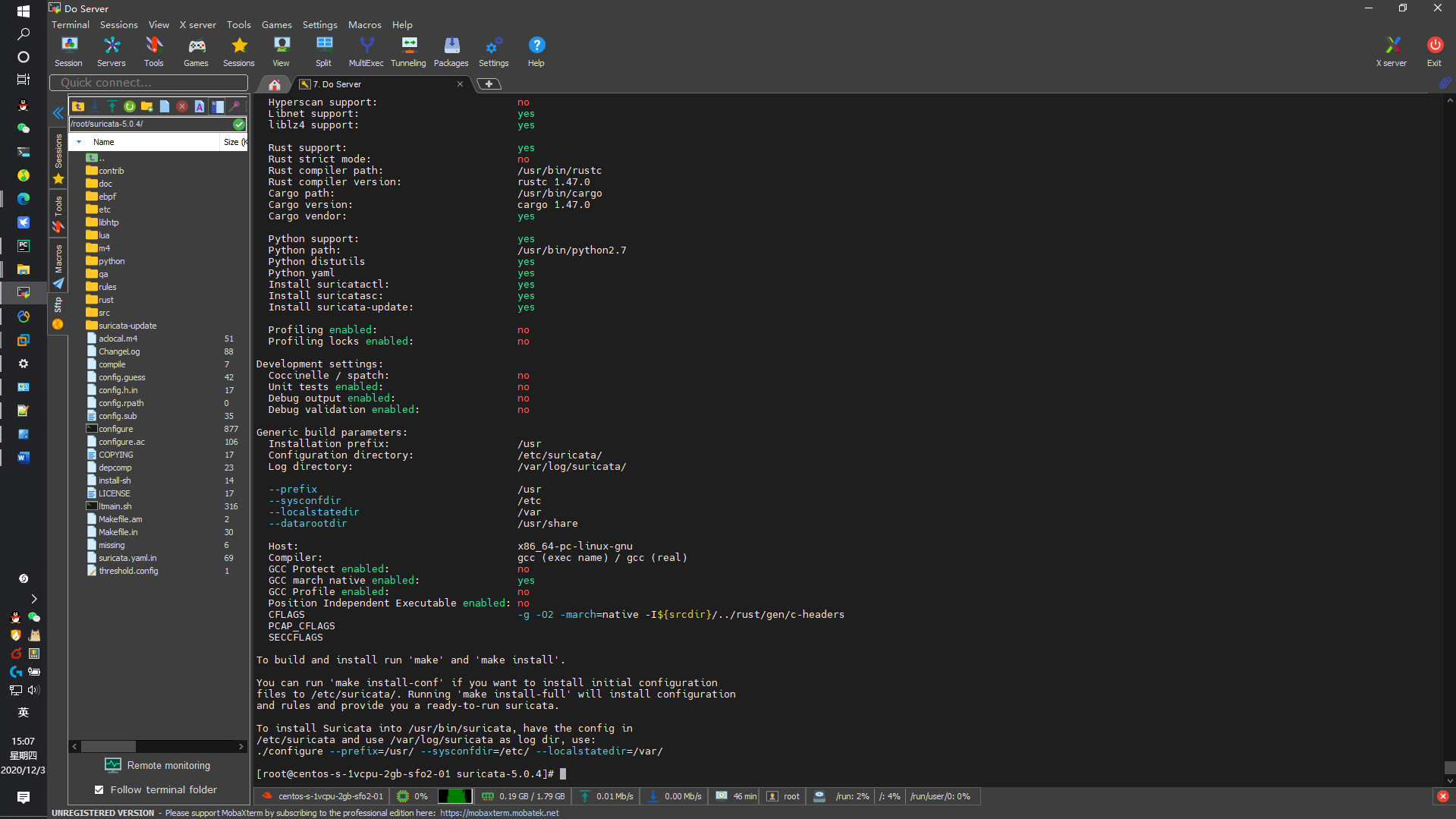Viewport: 1456px width, 819px height.
Task: Delete selected file in SFTP toolbar
Action: point(182,106)
